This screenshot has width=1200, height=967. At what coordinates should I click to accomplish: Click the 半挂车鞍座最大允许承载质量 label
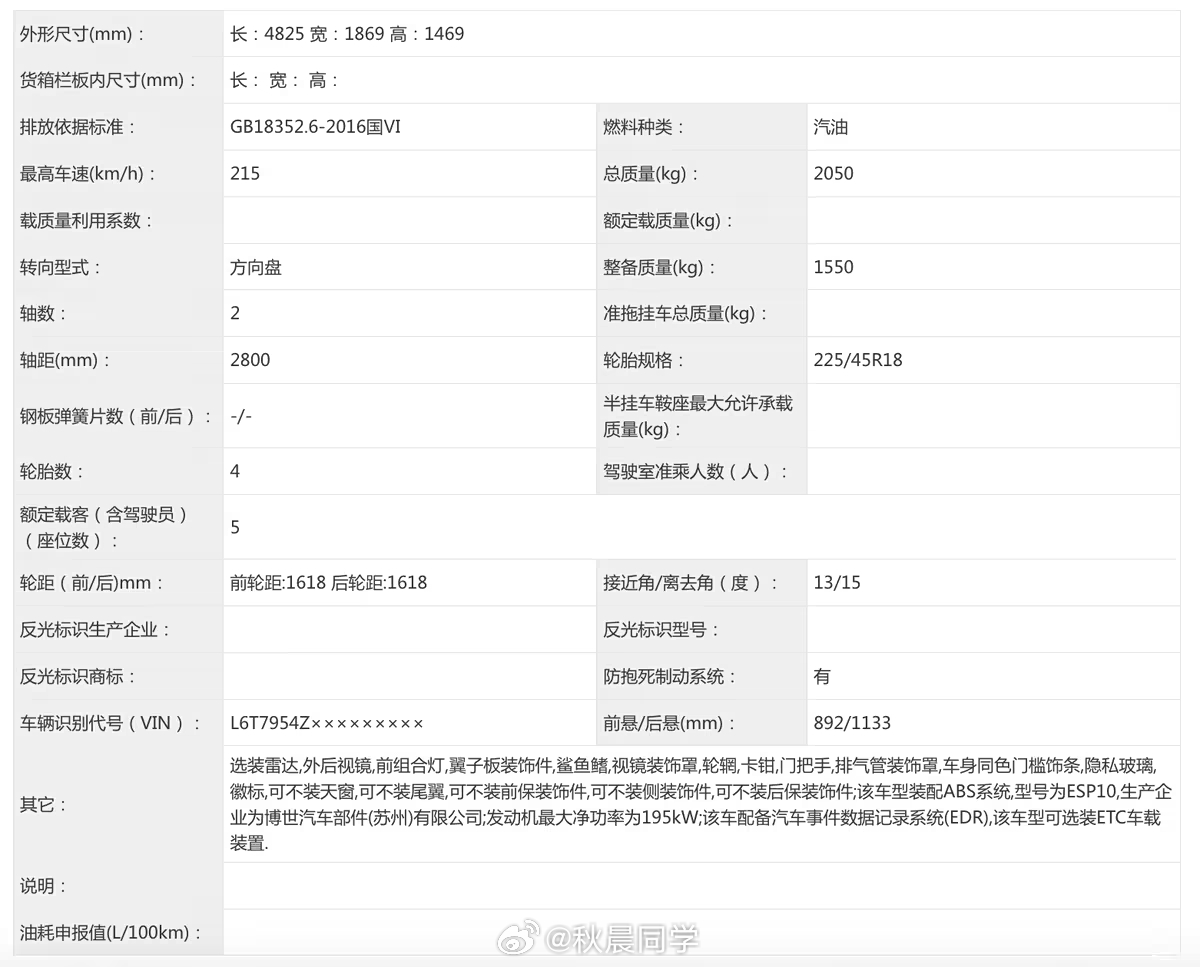pos(698,416)
